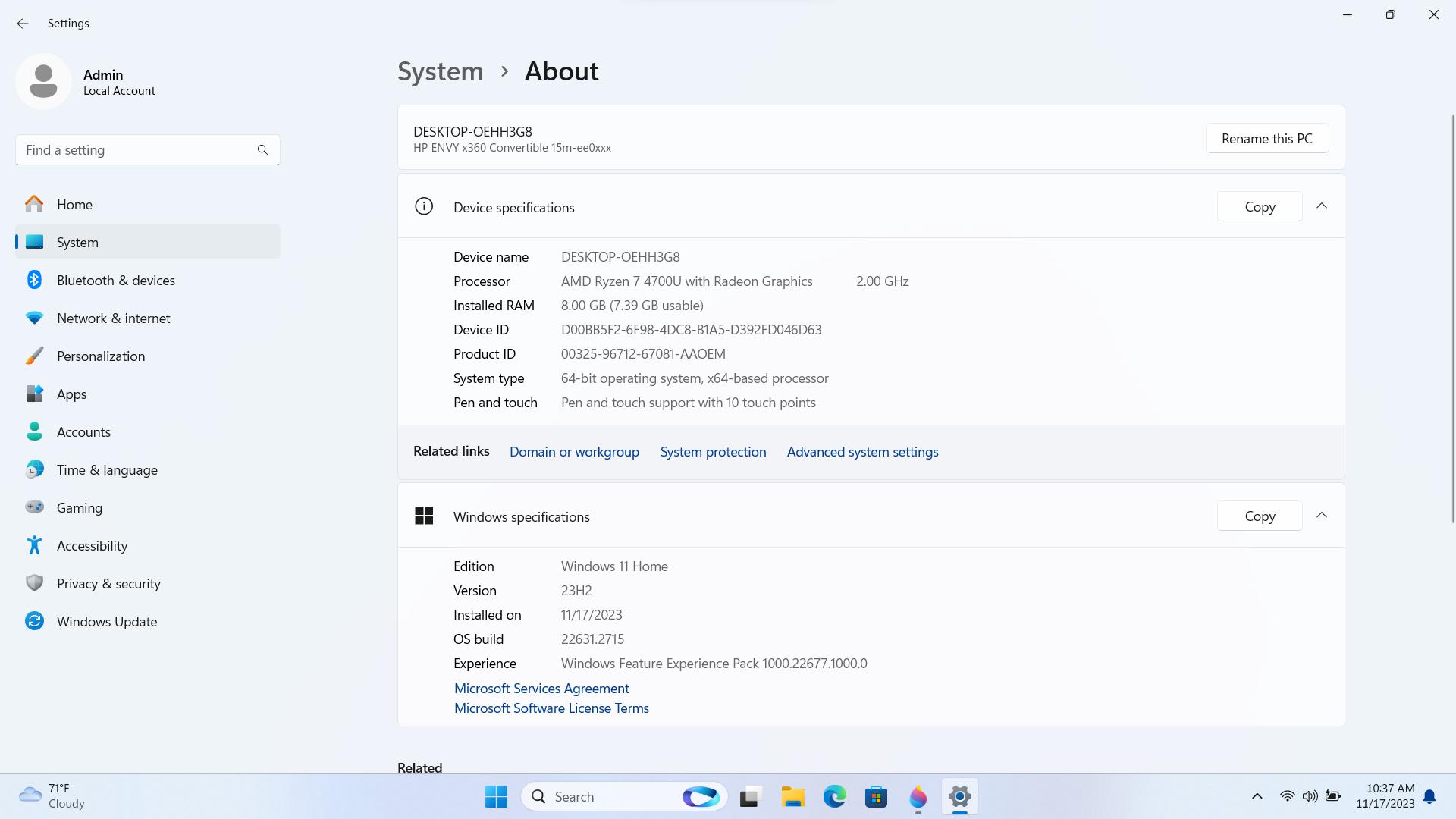Click the search magnifier in Find a setting

262,150
